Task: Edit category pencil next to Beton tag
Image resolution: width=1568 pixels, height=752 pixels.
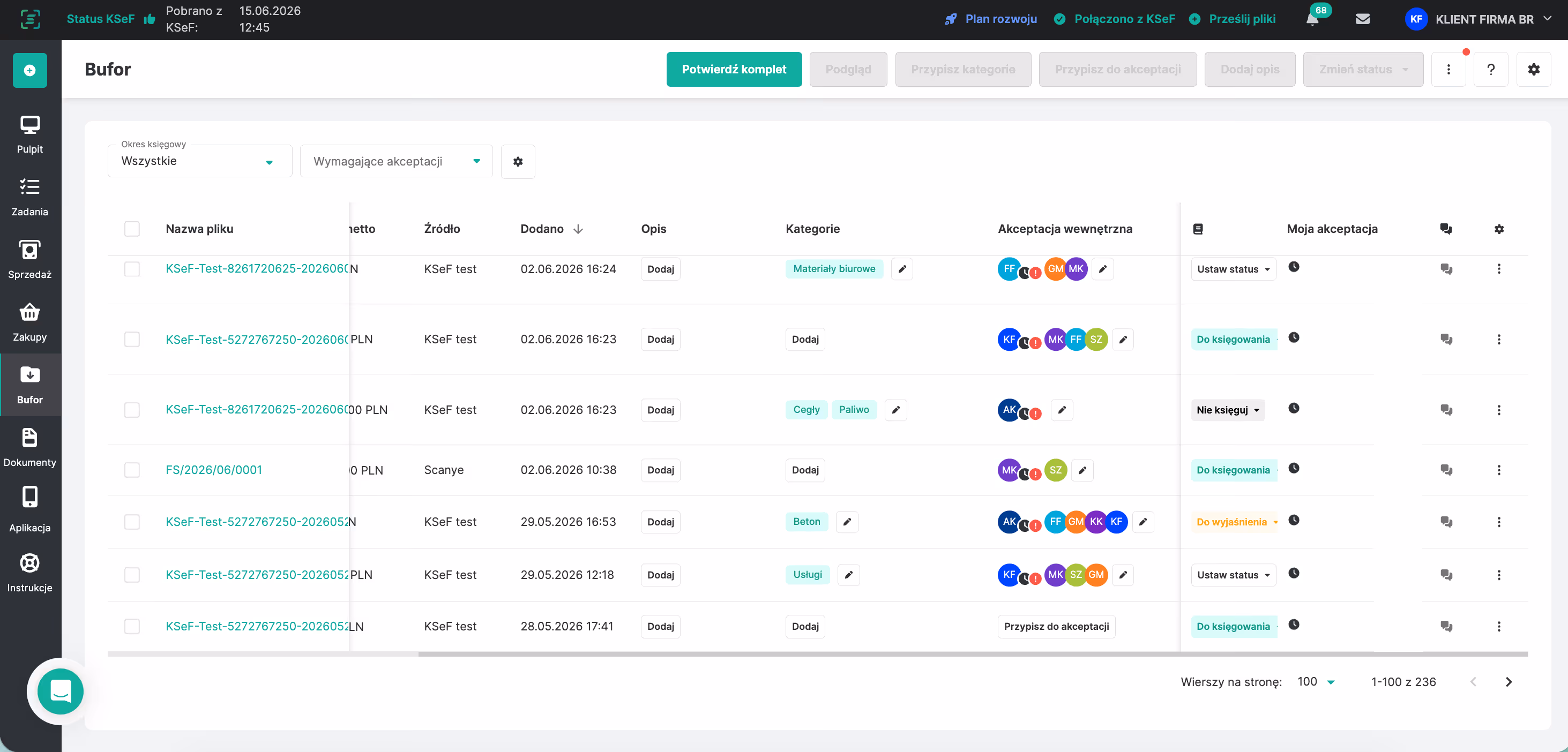Action: pos(847,522)
